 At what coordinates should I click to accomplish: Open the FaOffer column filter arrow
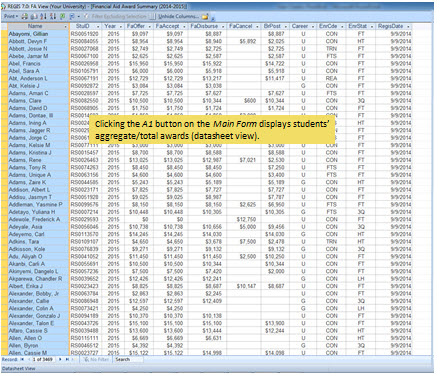pyautogui.click(x=149, y=26)
